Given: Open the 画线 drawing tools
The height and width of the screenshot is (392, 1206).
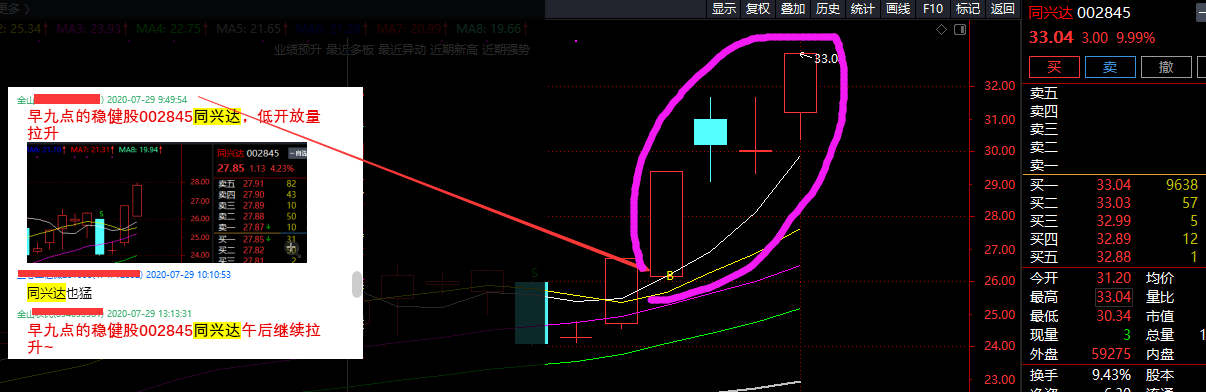Looking at the screenshot, I should 898,9.
